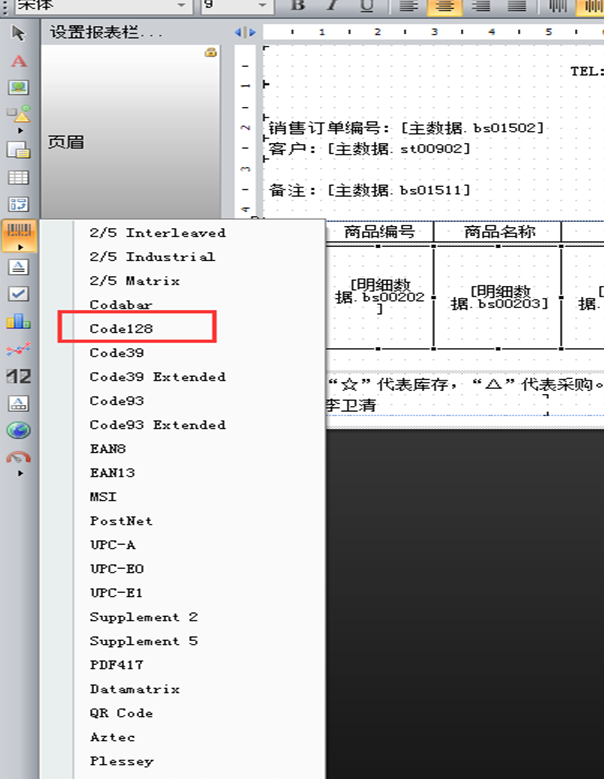Viewport: 604px width, 779px height.
Task: Expand the barcode tool dropdown arrow
Action: coord(18,246)
